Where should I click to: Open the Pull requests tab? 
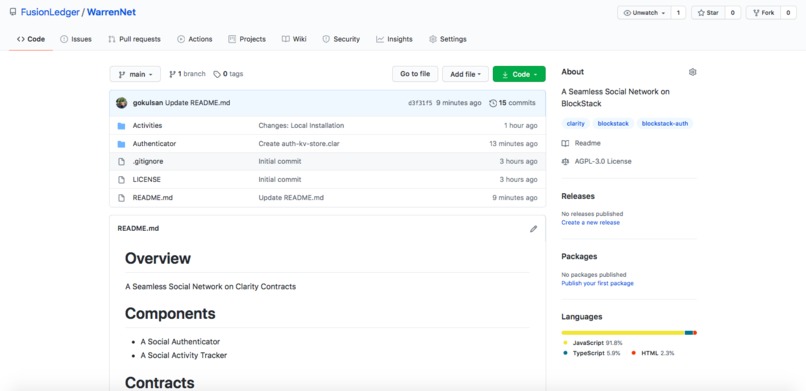tap(135, 39)
